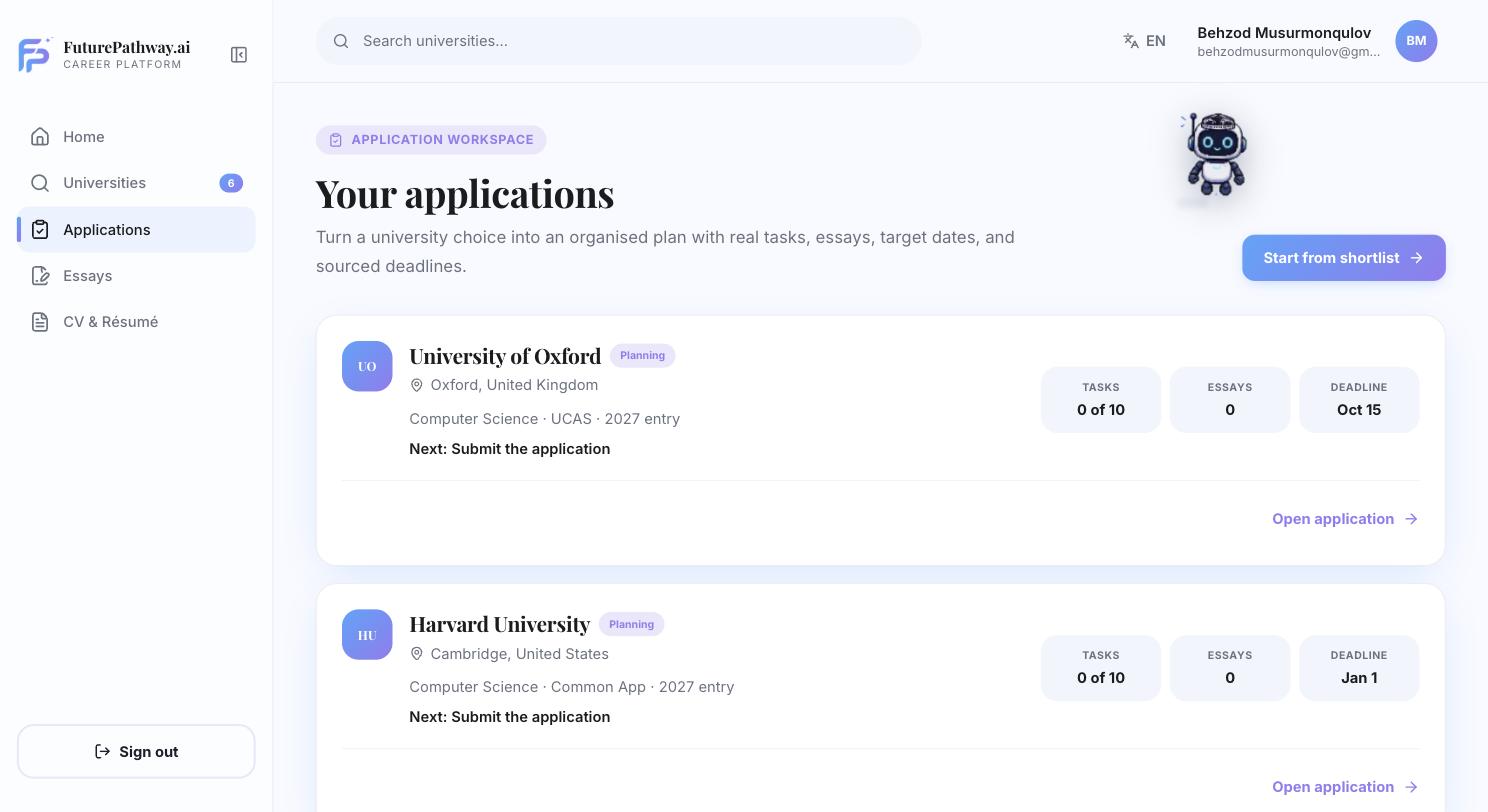Select Applications in the sidebar
Image resolution: width=1488 pixels, height=812 pixels.
point(136,230)
